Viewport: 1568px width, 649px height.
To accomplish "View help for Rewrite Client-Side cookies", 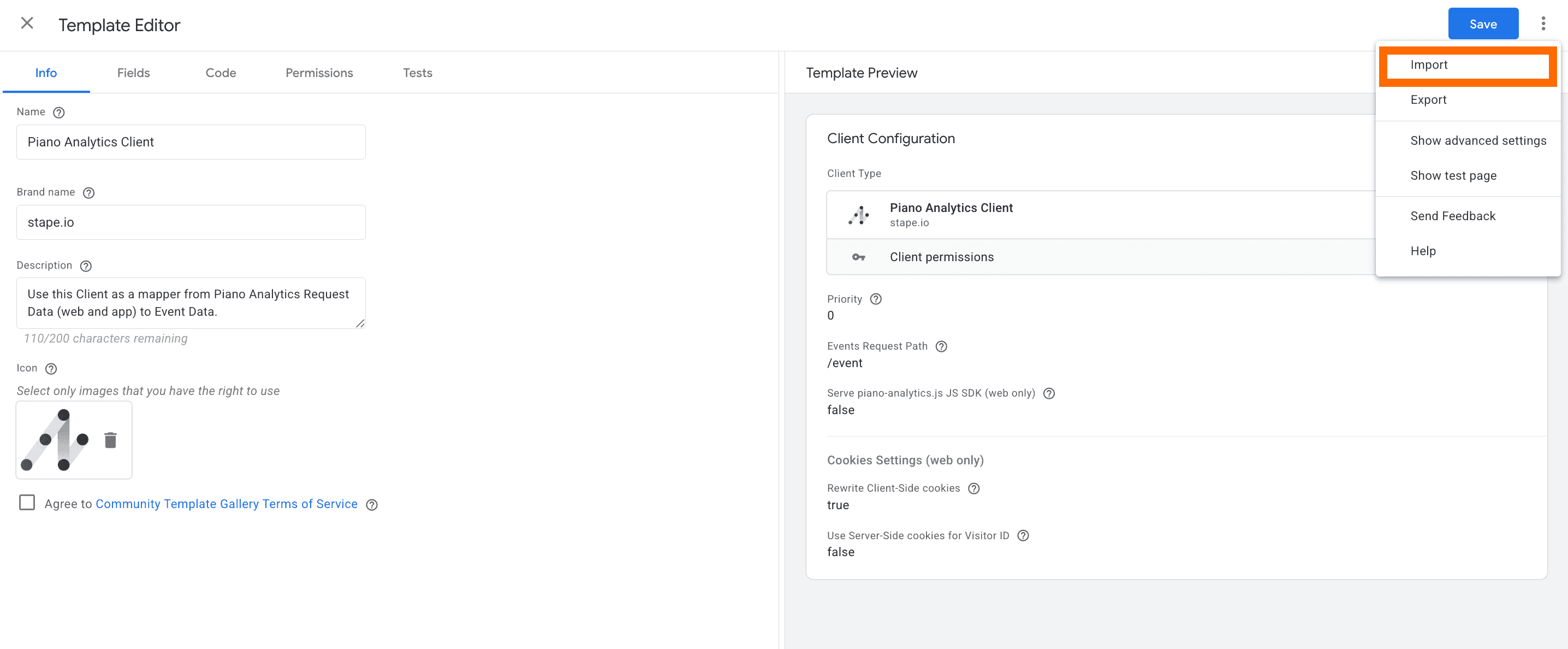I will point(974,488).
